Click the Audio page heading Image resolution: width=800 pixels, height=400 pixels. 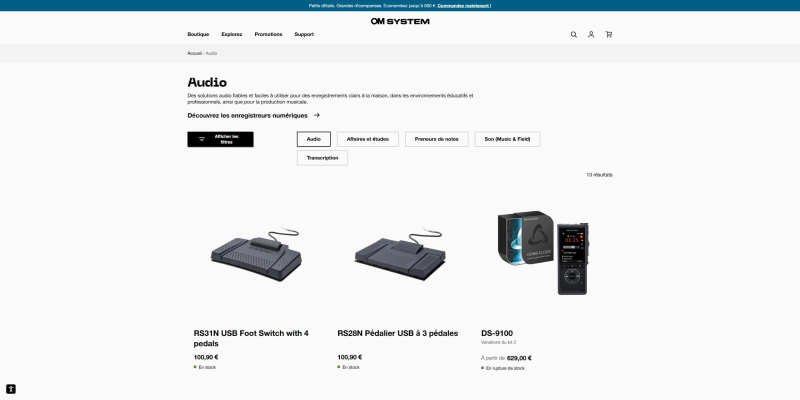coord(207,82)
